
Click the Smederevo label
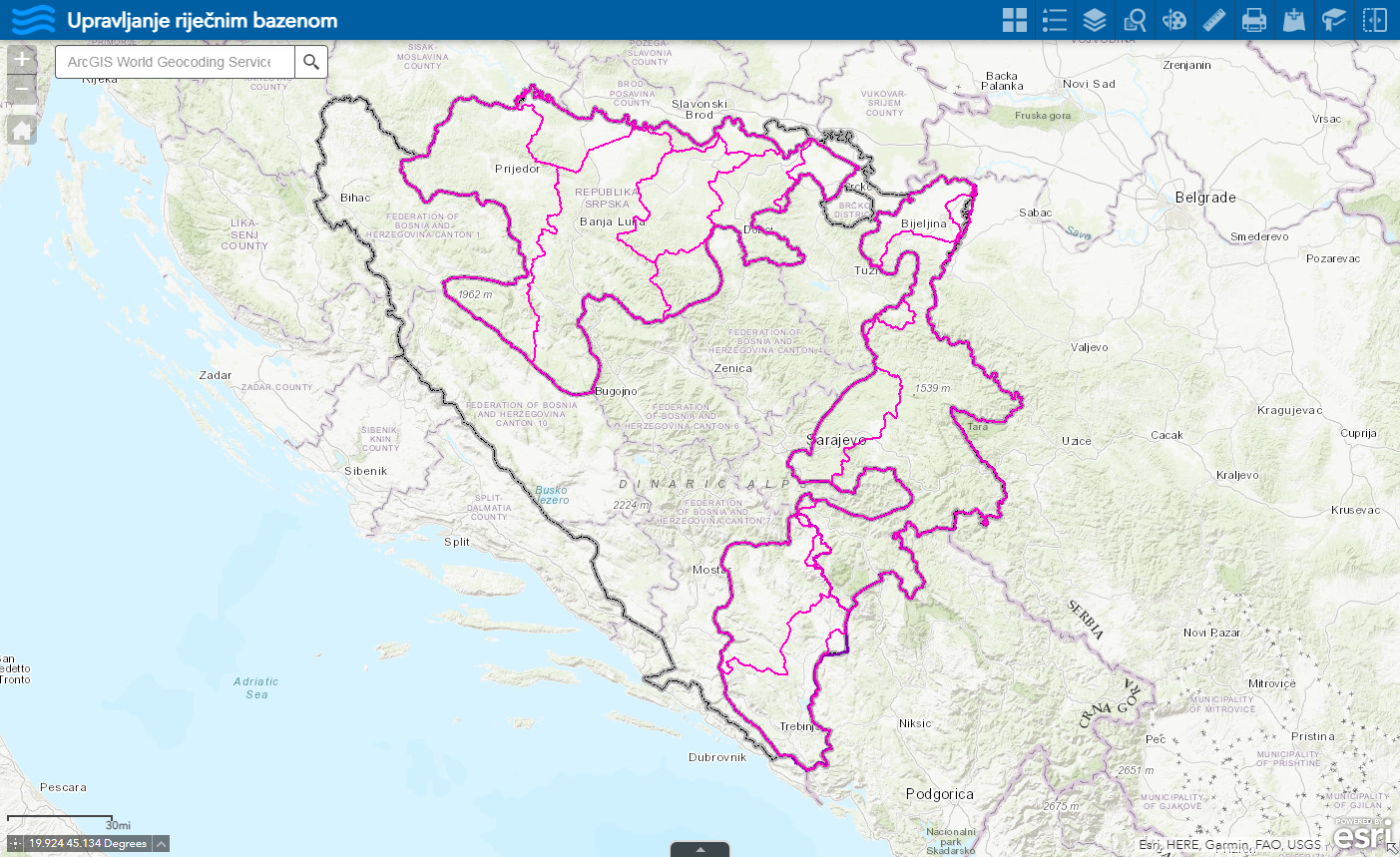click(x=1259, y=236)
